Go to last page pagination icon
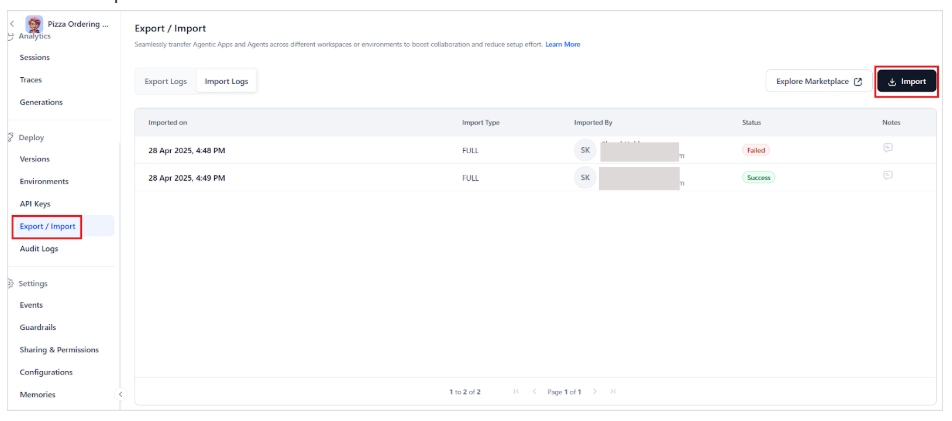This screenshot has height=421, width=952. coord(613,392)
